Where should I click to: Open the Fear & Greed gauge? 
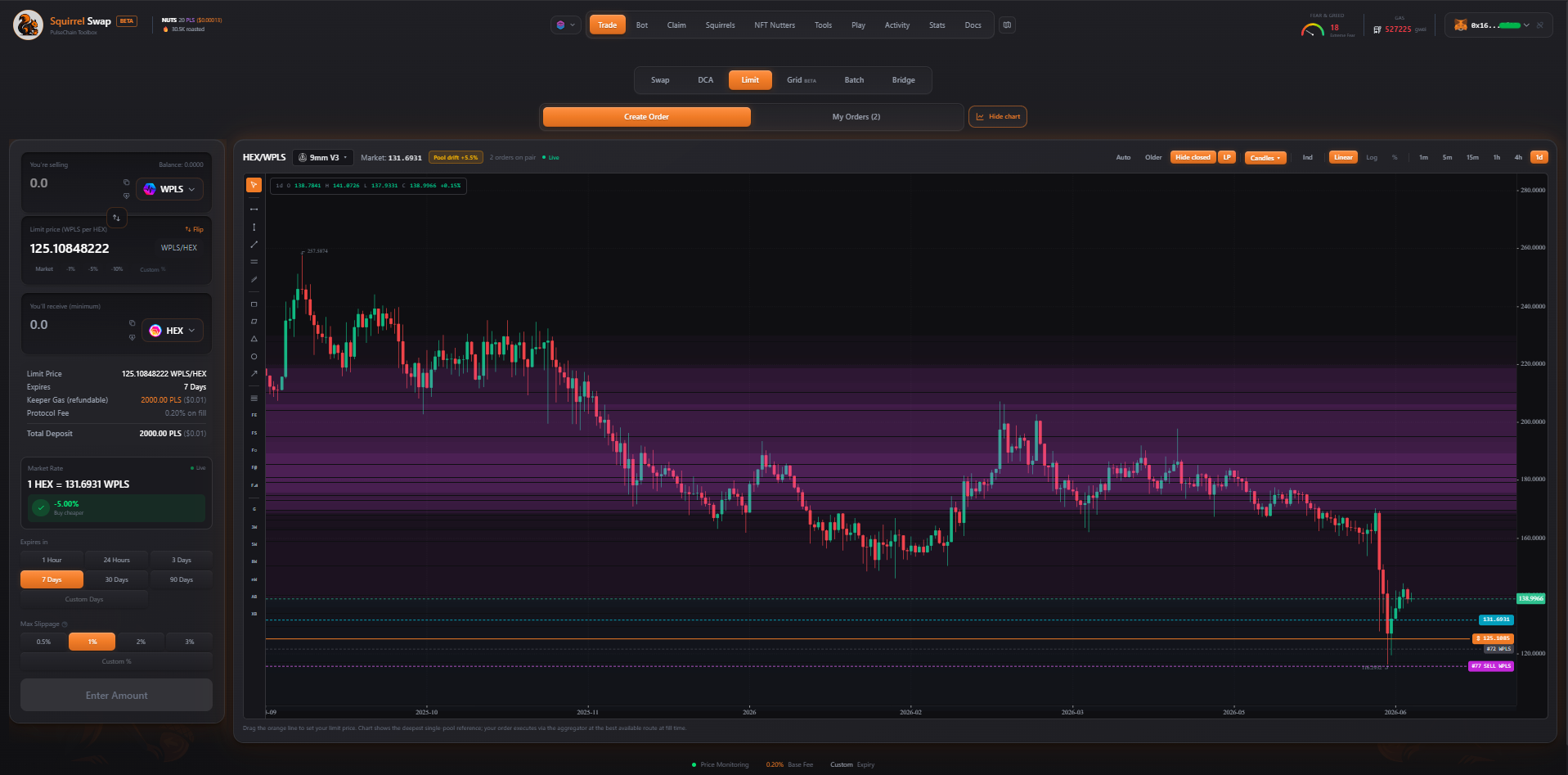1313,30
